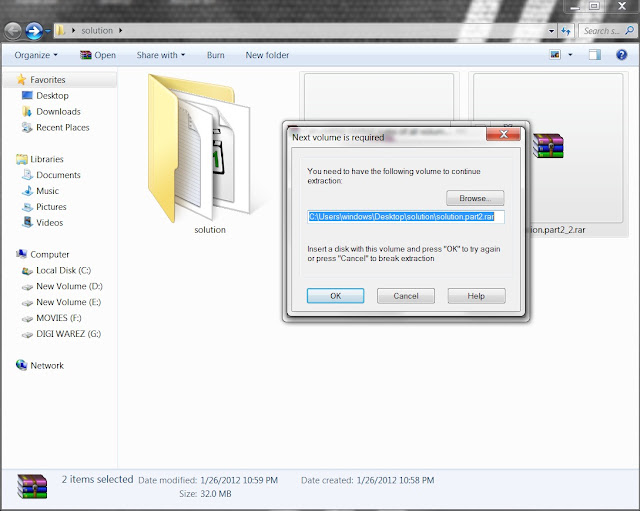Open view options dropdown arrow

point(570,55)
